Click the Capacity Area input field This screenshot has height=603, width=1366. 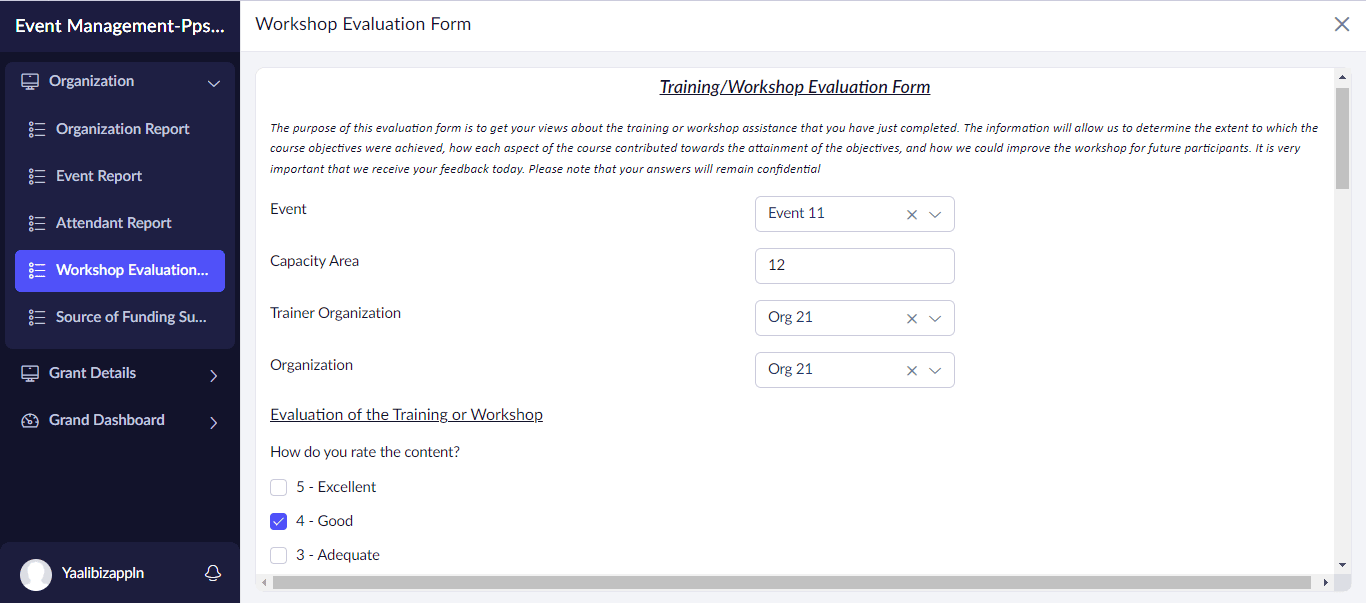click(x=854, y=266)
